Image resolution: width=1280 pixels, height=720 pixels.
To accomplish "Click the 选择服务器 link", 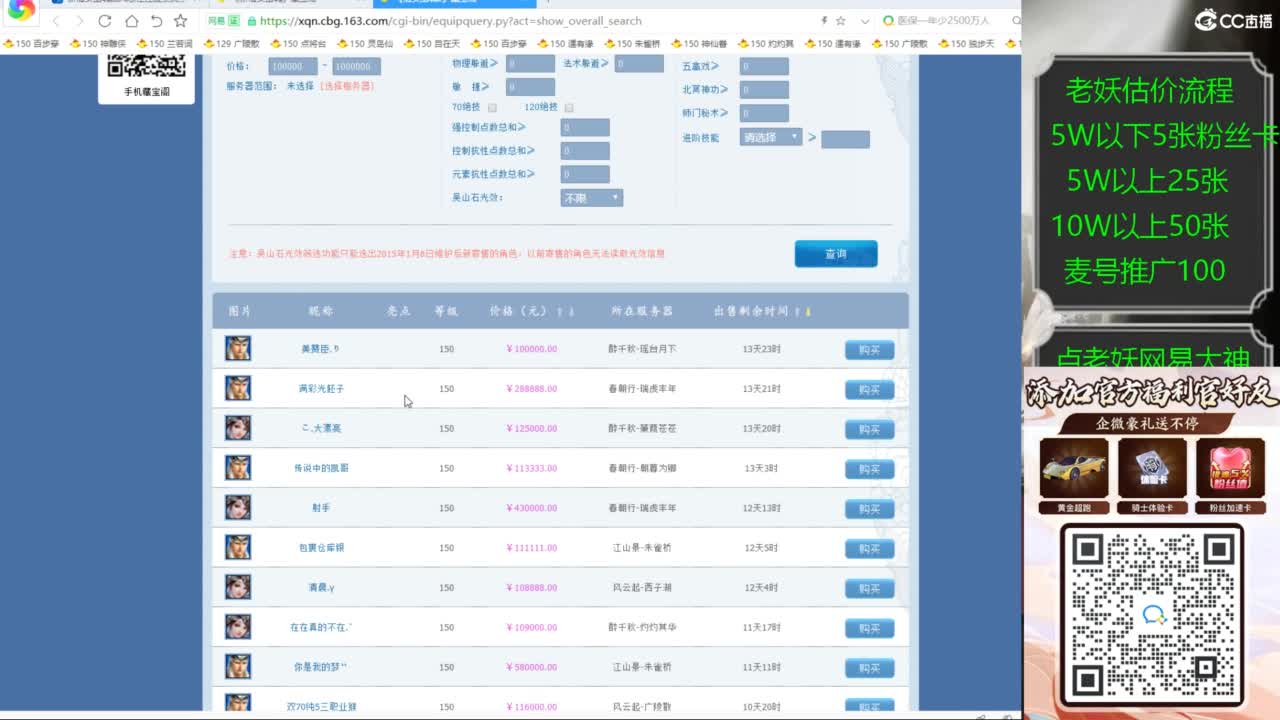I will point(346,87).
